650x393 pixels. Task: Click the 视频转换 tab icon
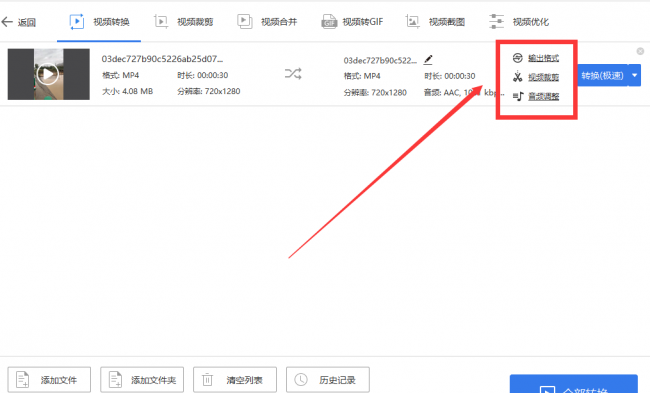(77, 22)
